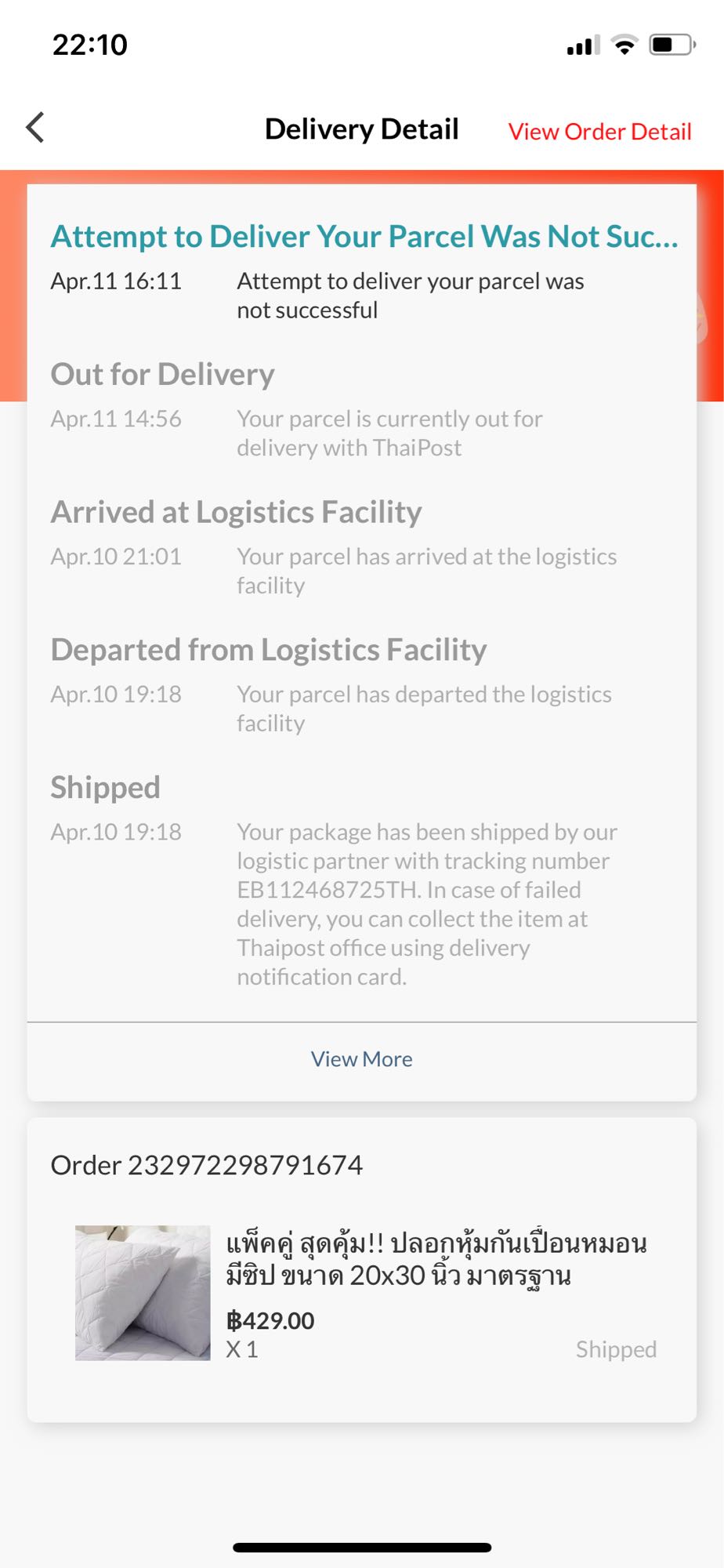Tap the Shipped tracking step heading

point(105,787)
